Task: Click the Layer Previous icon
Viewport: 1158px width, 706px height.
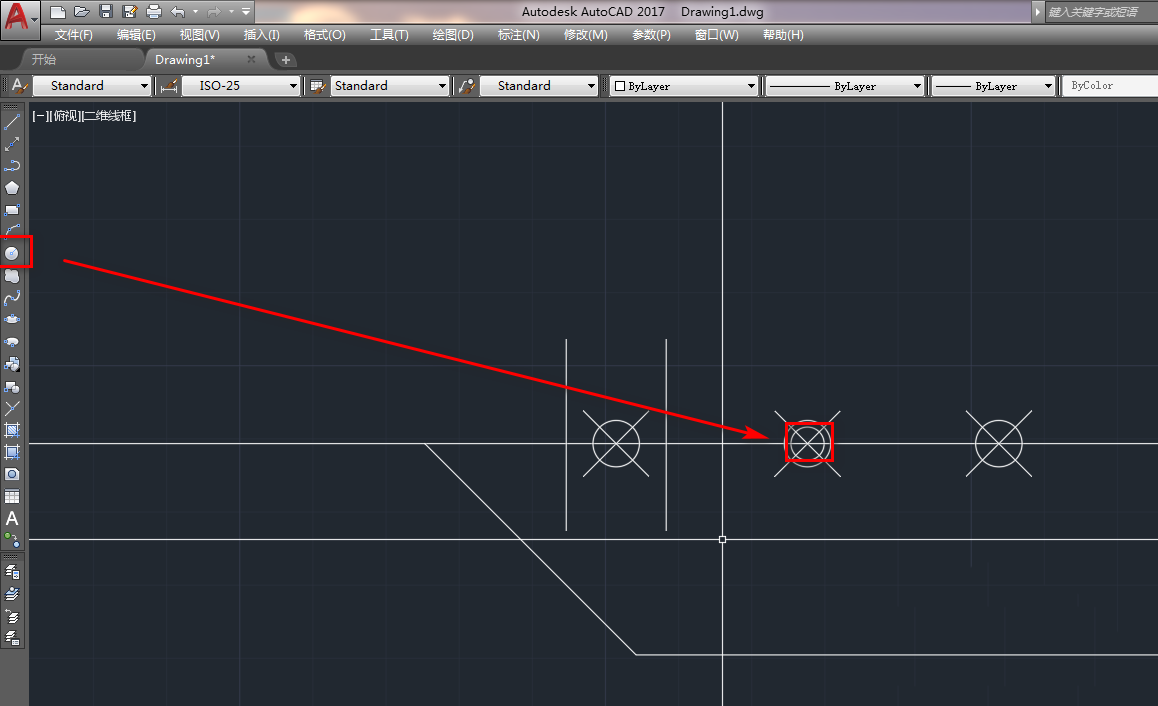Action: (12, 616)
